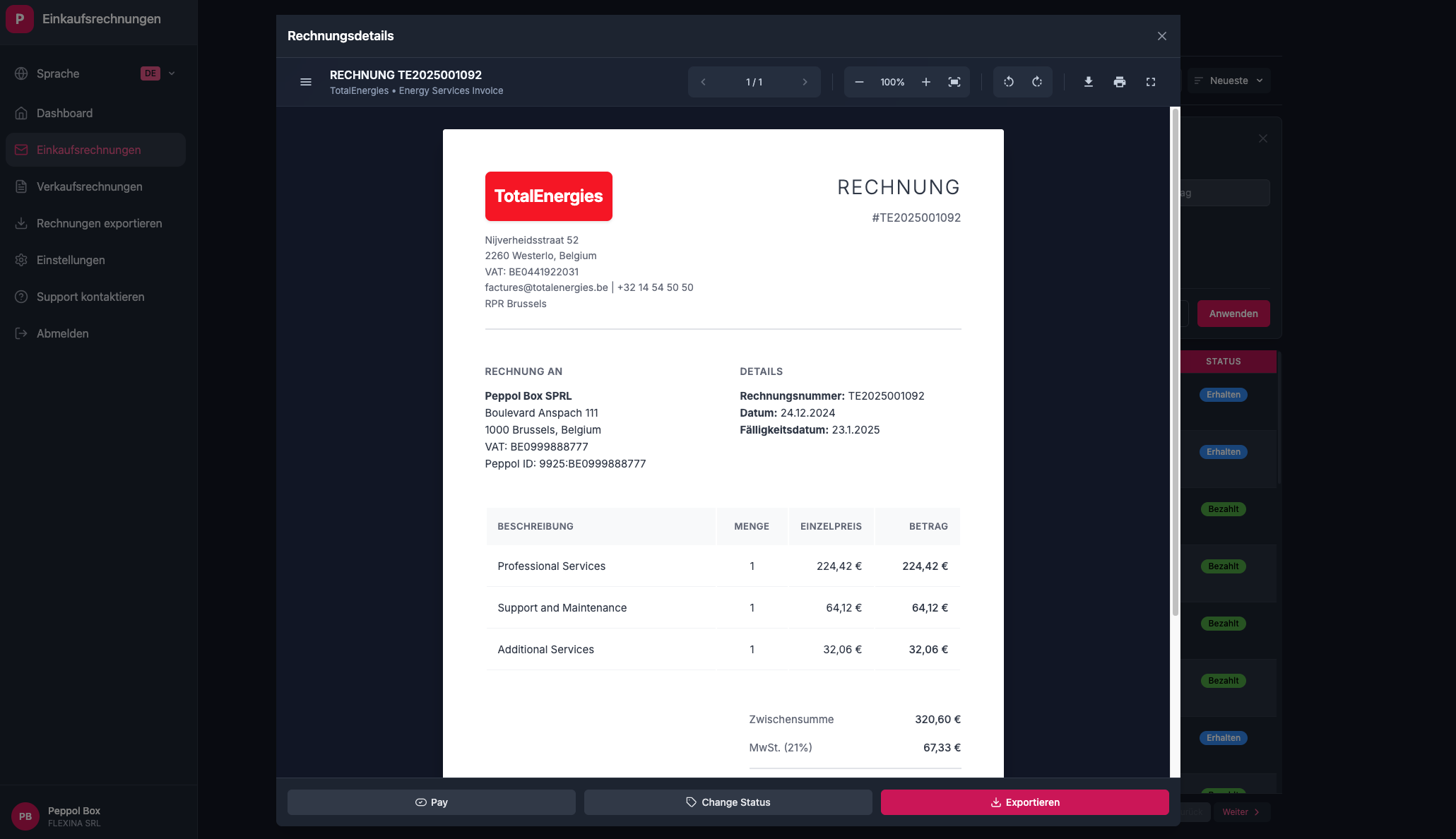Click the factures@totalenergies.be email text
The height and width of the screenshot is (839, 1456).
point(547,287)
